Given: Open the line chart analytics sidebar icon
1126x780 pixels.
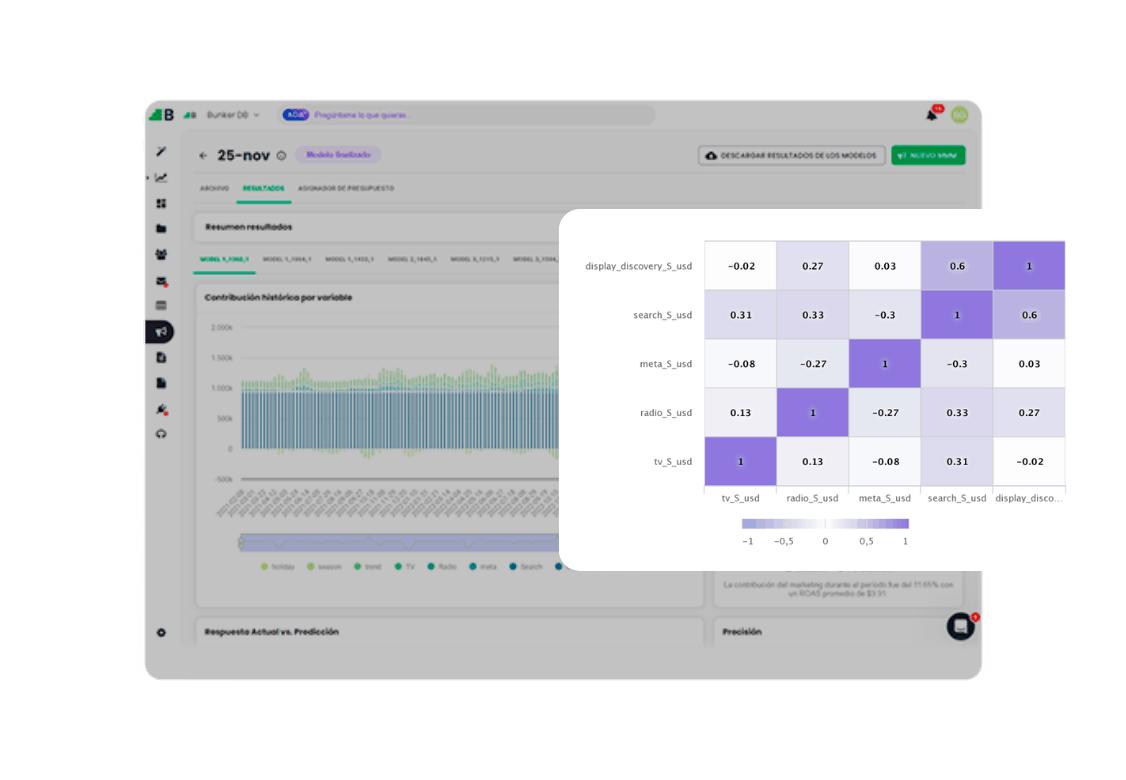Looking at the screenshot, I should click(162, 177).
